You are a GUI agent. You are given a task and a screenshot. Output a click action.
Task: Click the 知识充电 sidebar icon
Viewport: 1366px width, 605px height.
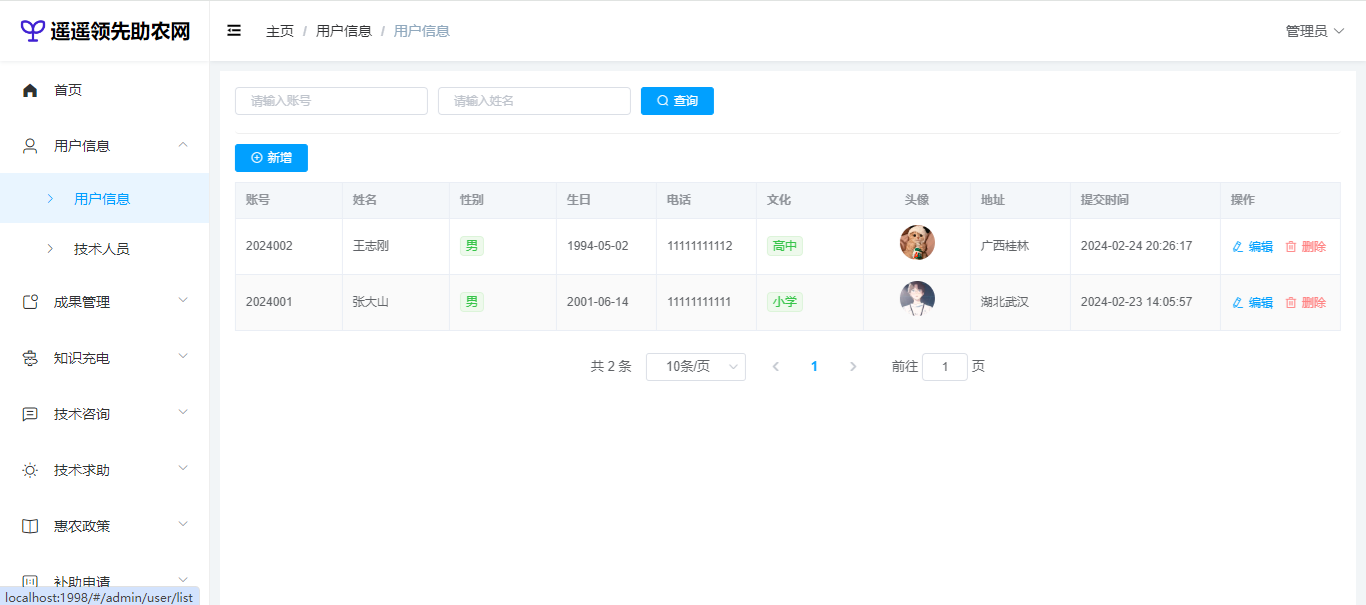click(30, 358)
